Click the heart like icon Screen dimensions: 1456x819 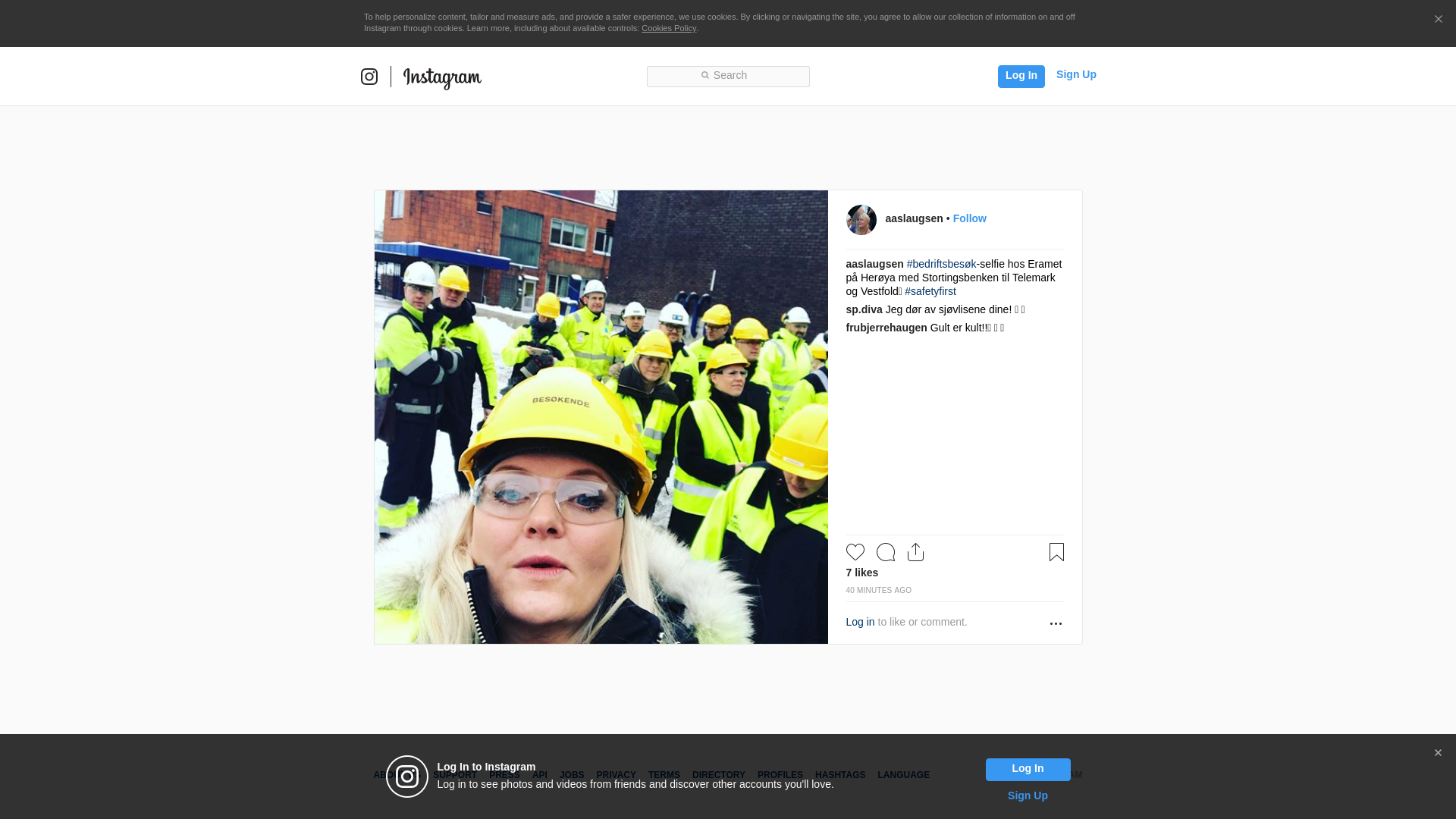(x=855, y=552)
